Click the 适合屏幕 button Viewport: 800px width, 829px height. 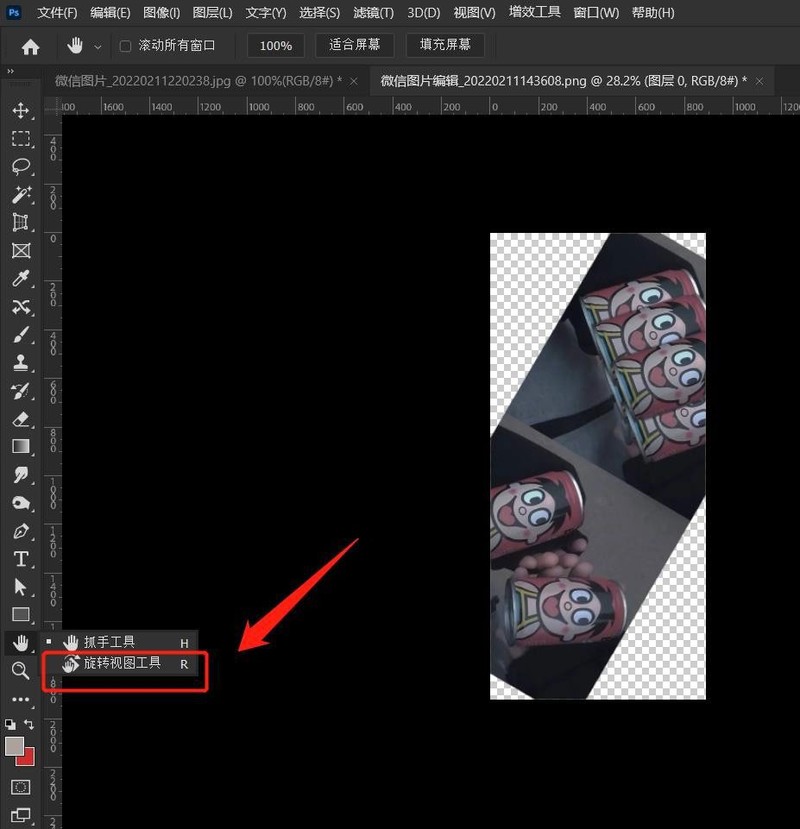click(354, 45)
